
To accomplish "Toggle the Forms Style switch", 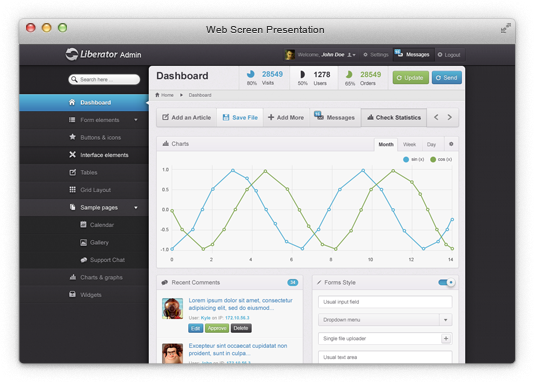I will (446, 282).
